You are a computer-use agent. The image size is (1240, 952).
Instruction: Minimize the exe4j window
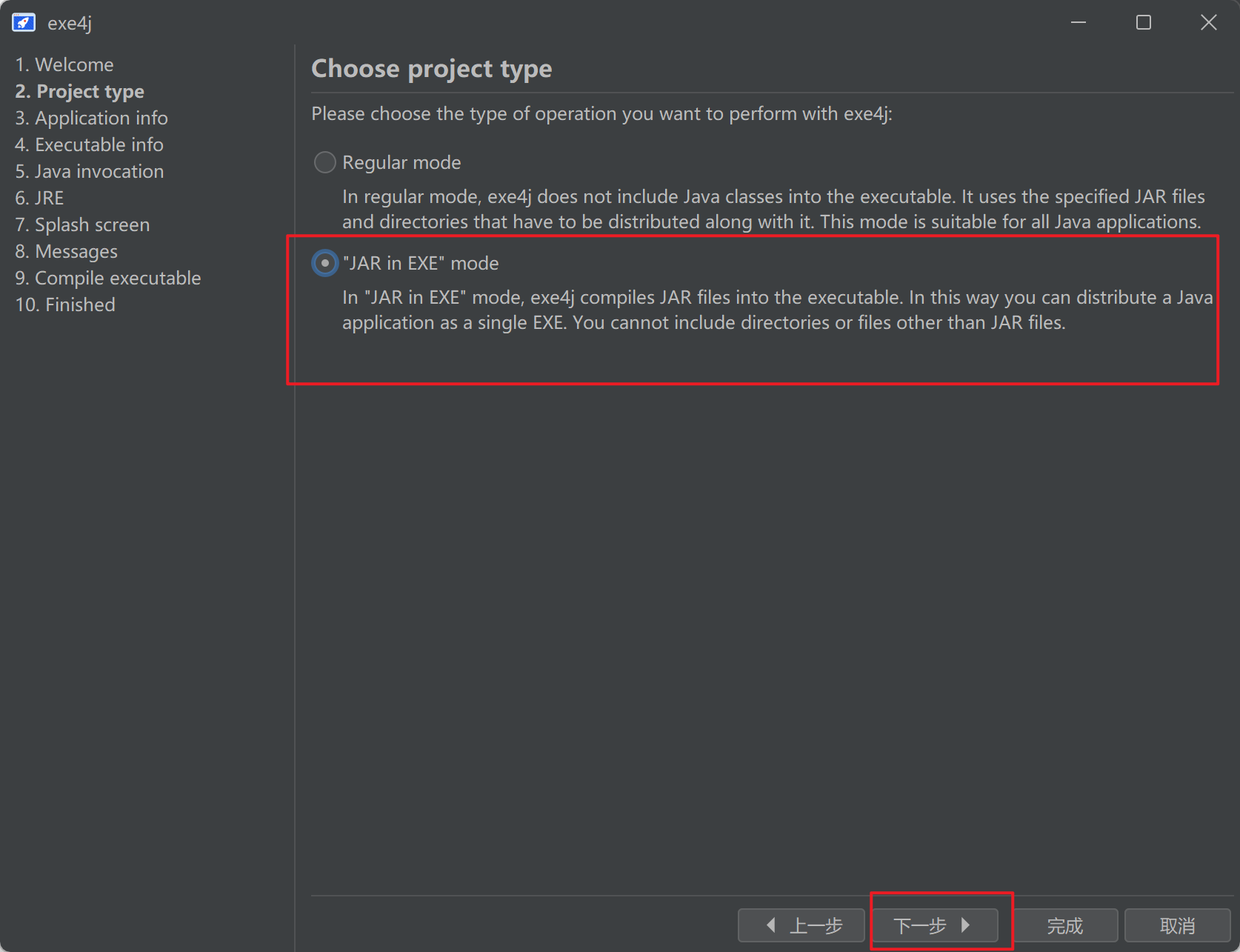1079,23
